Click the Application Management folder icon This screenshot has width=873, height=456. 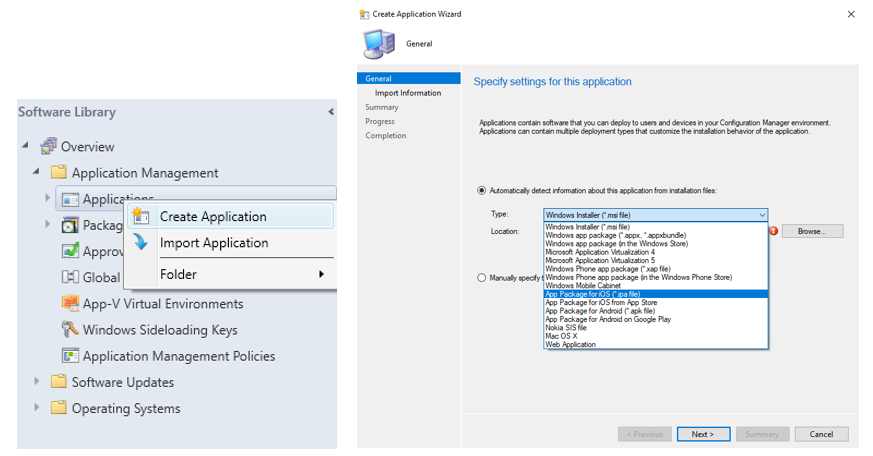tap(59, 173)
